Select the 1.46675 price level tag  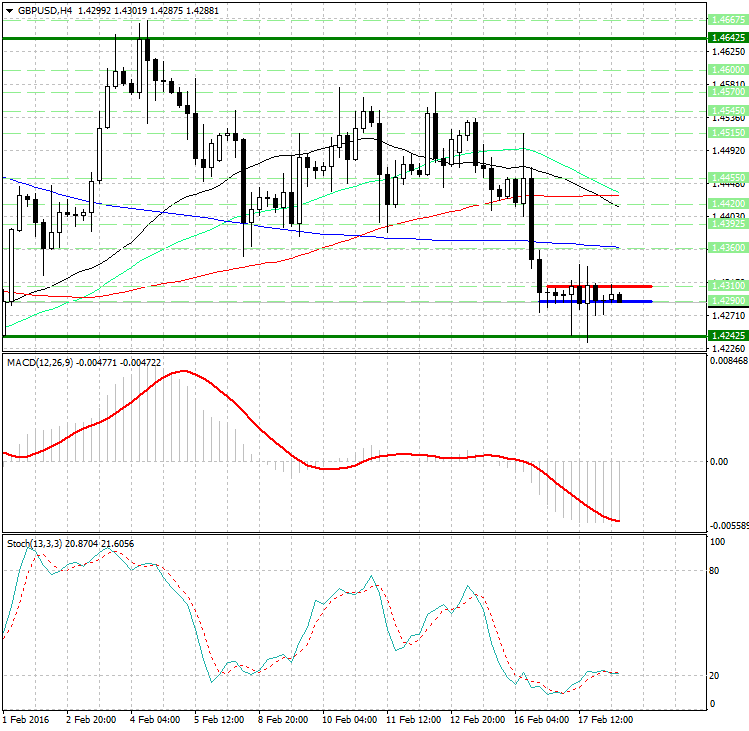tap(725, 19)
